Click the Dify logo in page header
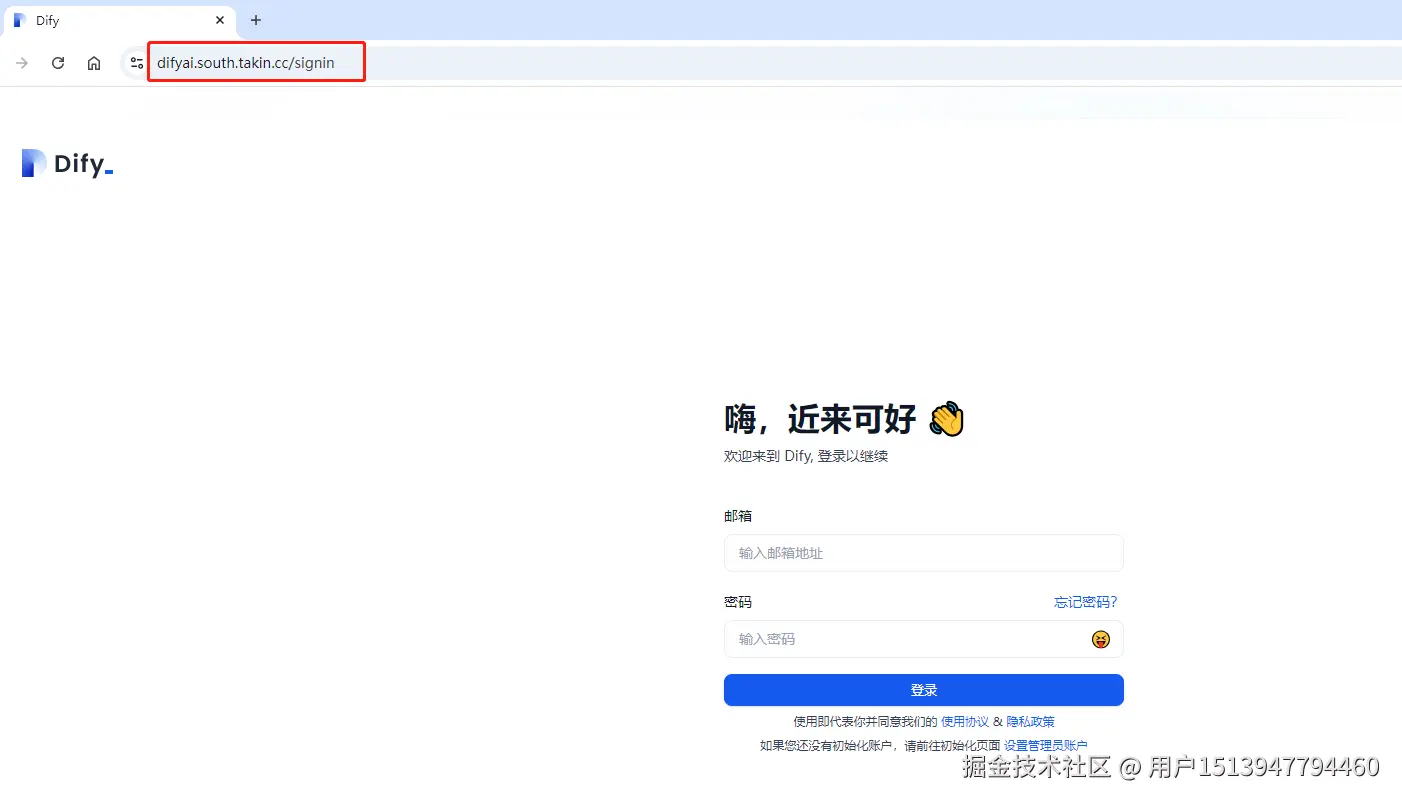 (x=67, y=163)
